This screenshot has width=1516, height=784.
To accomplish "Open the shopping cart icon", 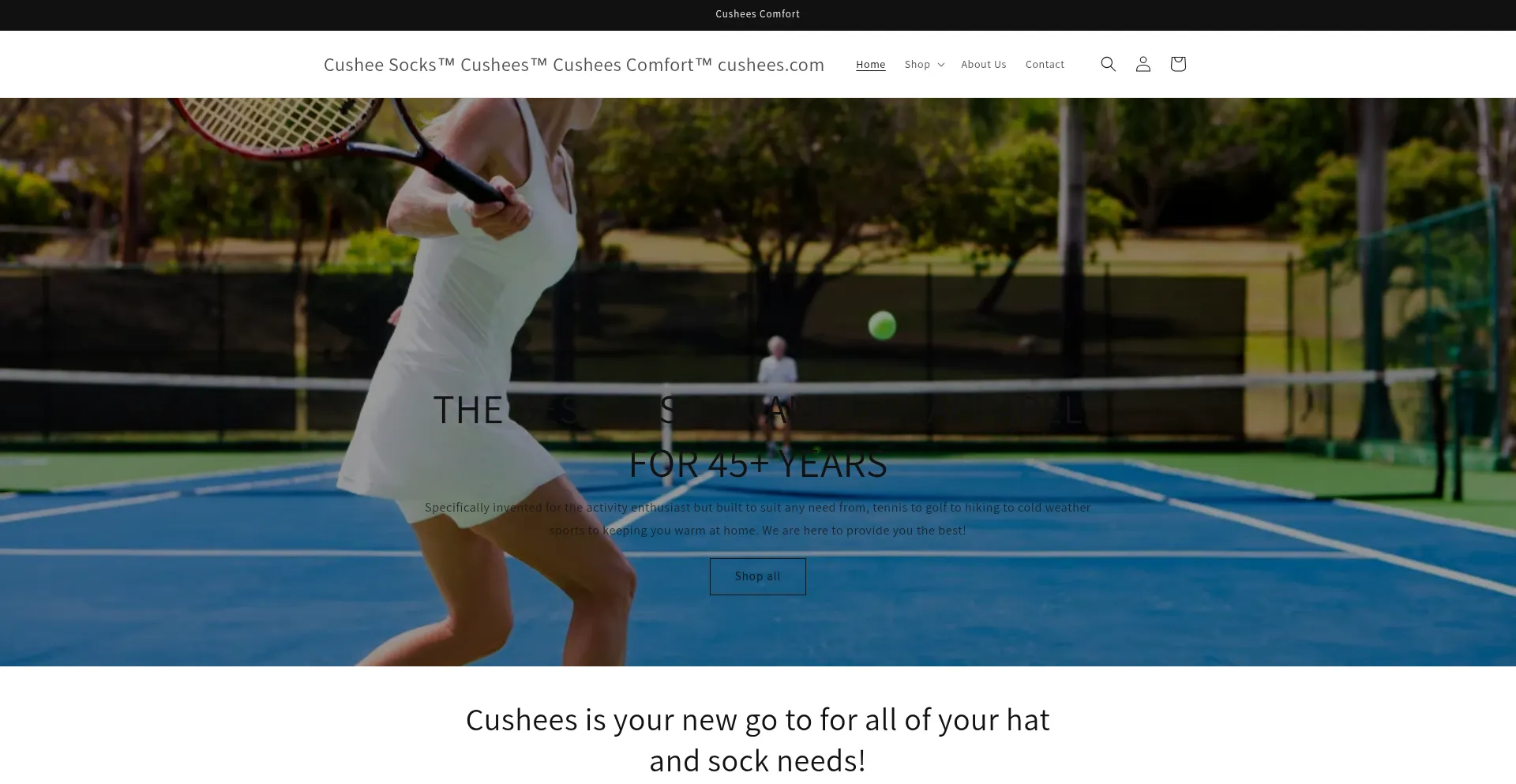I will pyautogui.click(x=1177, y=64).
